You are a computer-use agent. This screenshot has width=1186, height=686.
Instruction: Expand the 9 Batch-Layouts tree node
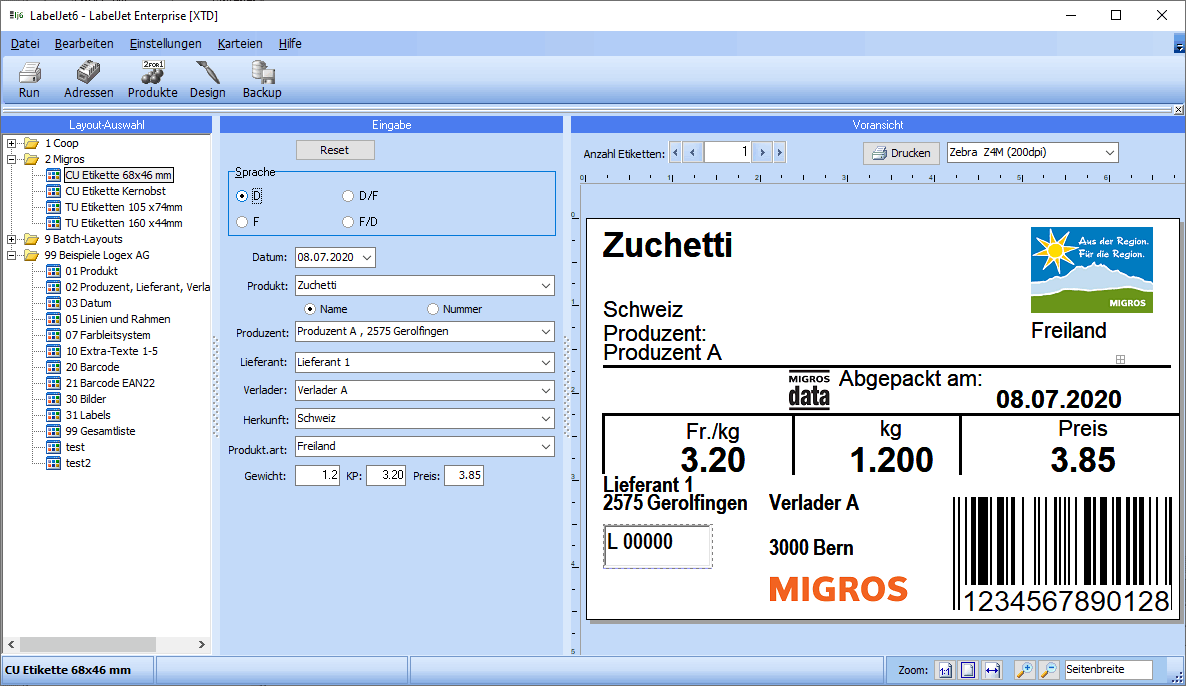click(x=11, y=239)
